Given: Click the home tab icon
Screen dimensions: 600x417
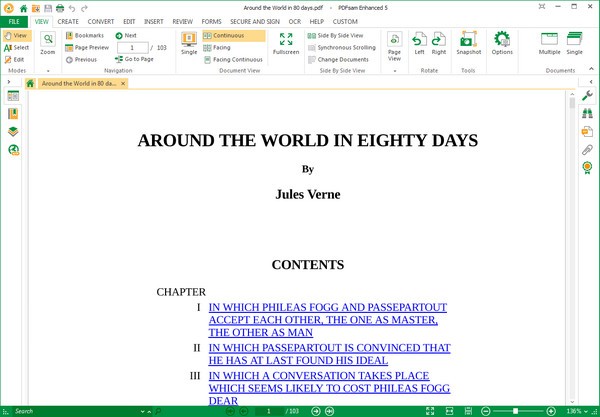Looking at the screenshot, I should click(x=30, y=83).
